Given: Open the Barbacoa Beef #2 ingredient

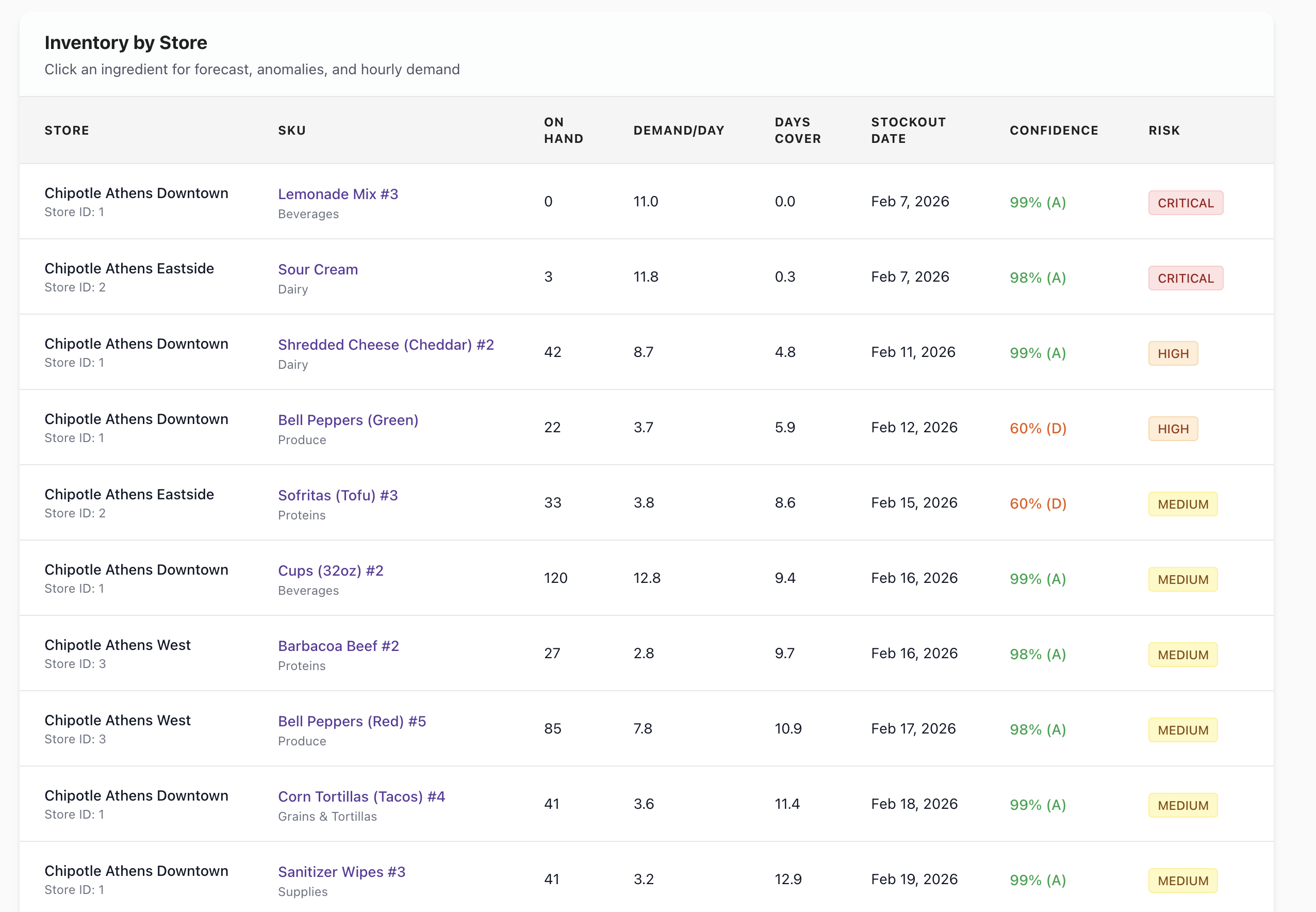Looking at the screenshot, I should coord(338,646).
